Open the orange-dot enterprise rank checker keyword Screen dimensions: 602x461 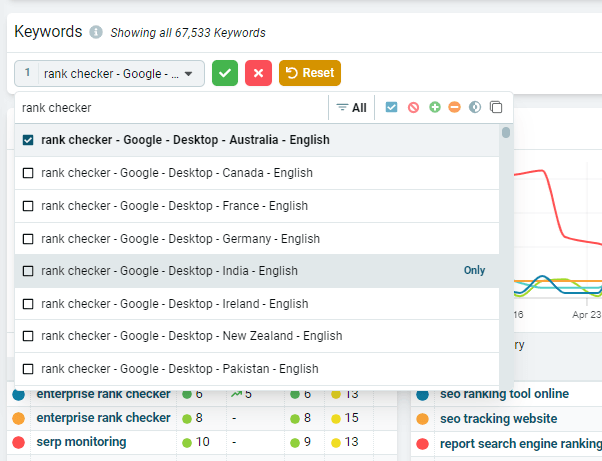(x=103, y=418)
